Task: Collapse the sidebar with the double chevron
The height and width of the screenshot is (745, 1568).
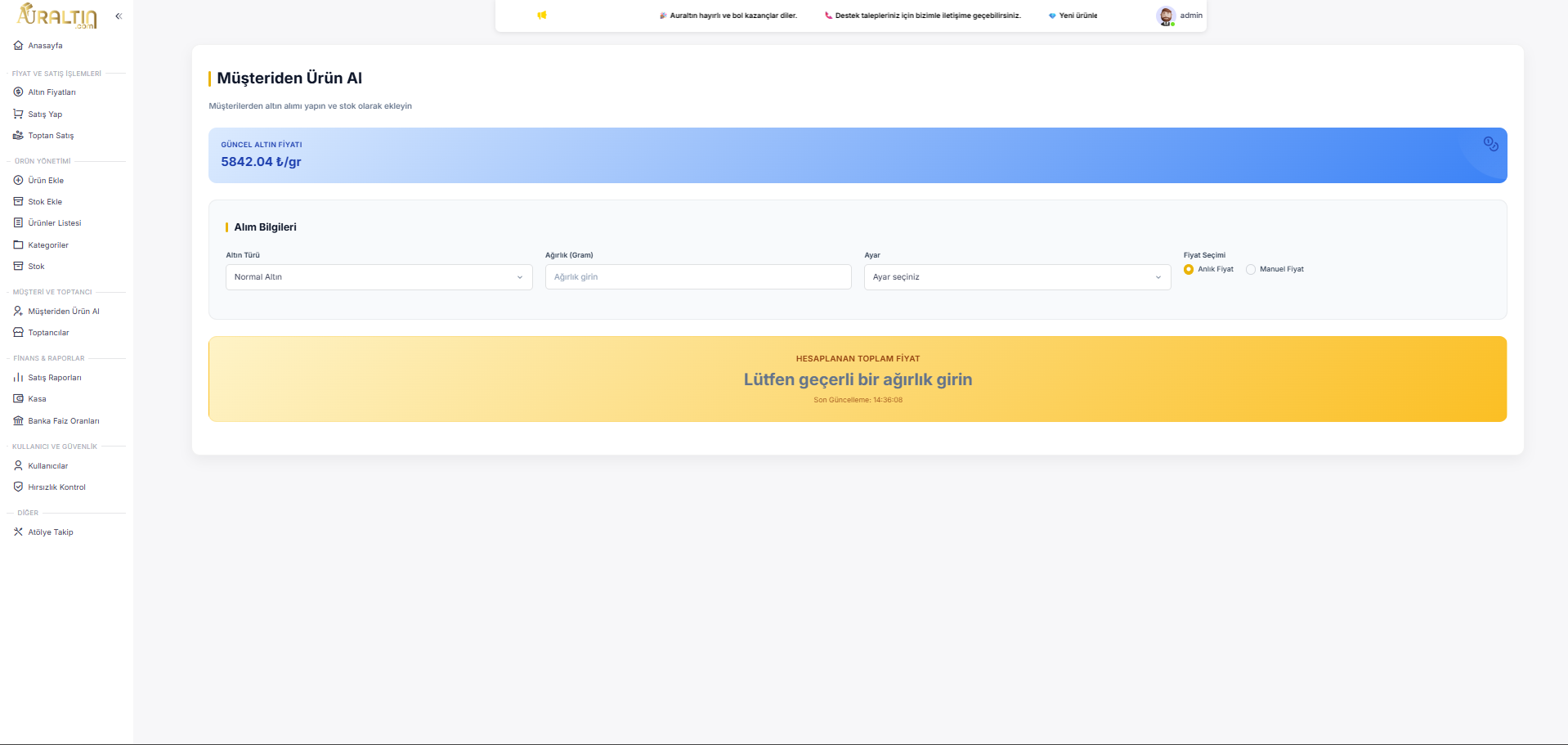Action: point(119,16)
